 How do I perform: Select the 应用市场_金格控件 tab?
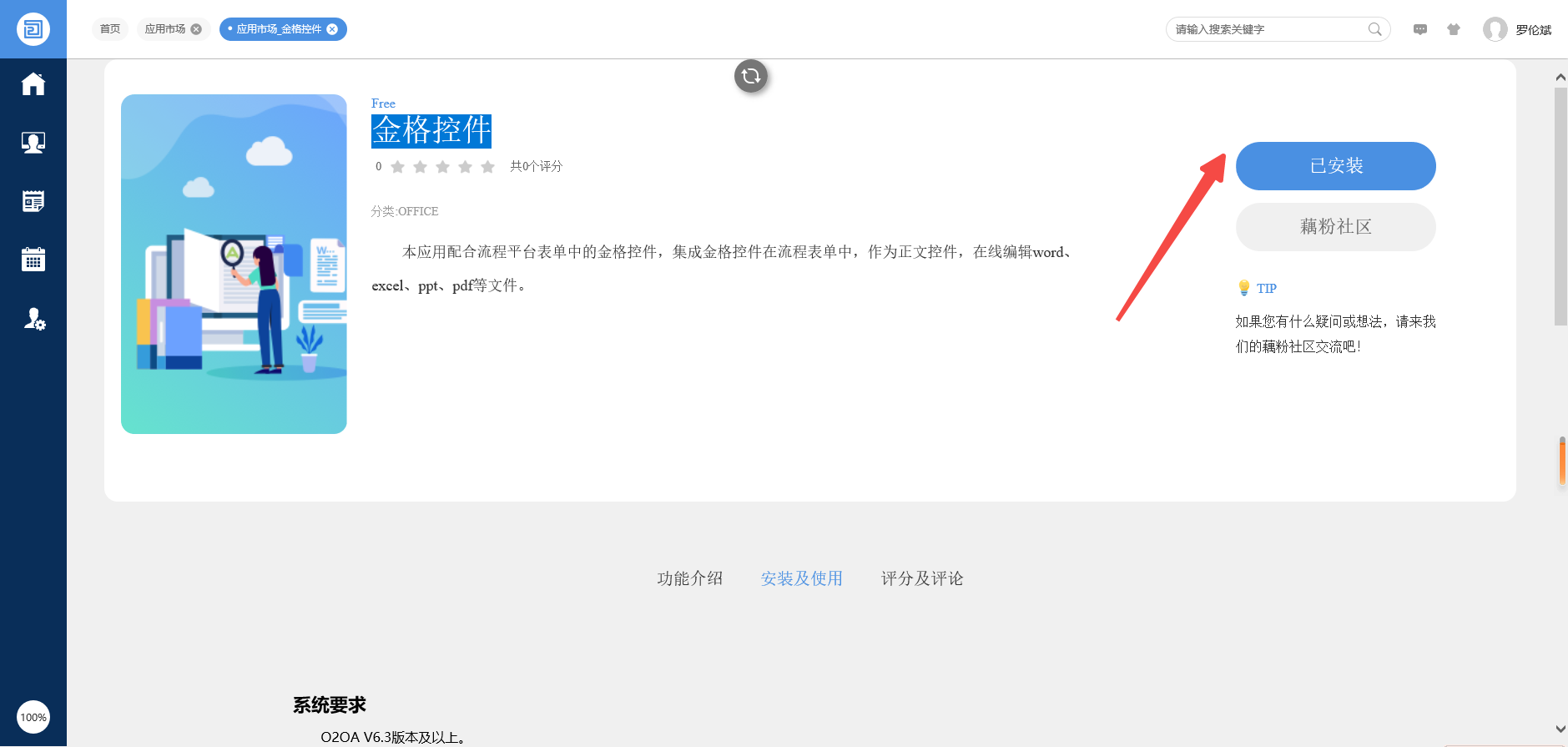click(279, 29)
